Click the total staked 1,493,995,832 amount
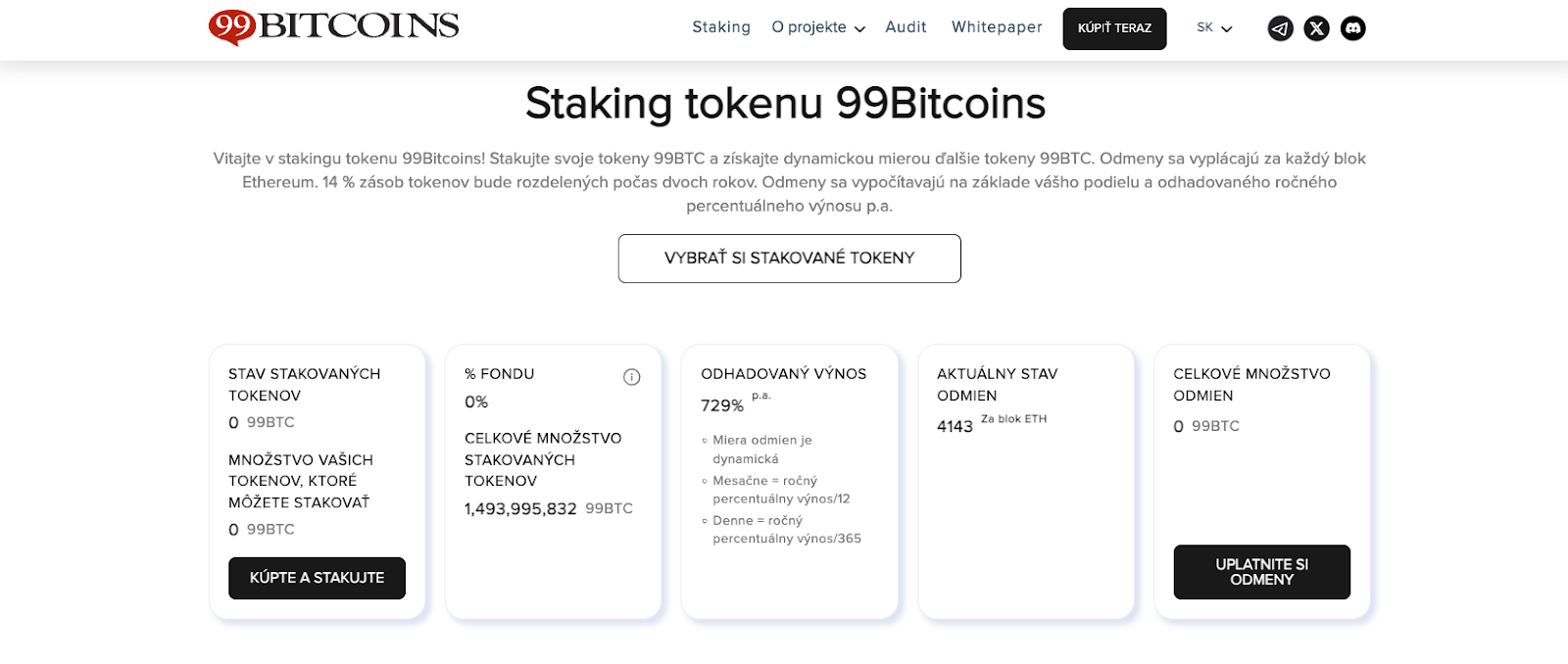 [520, 509]
